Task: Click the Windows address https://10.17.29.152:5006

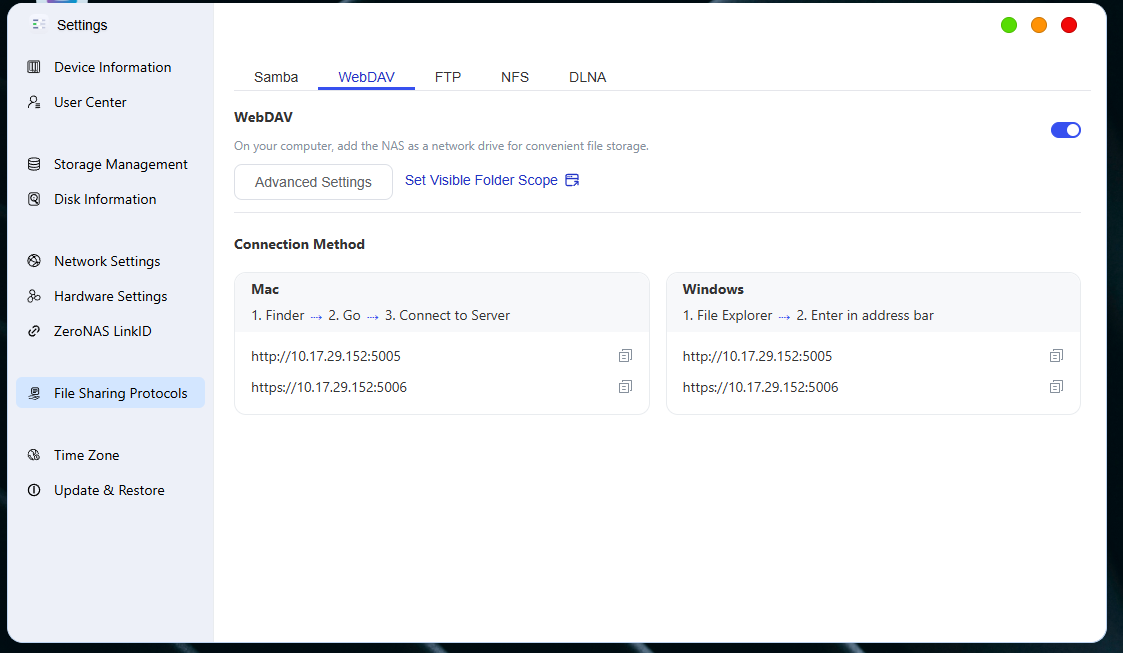Action: [760, 387]
